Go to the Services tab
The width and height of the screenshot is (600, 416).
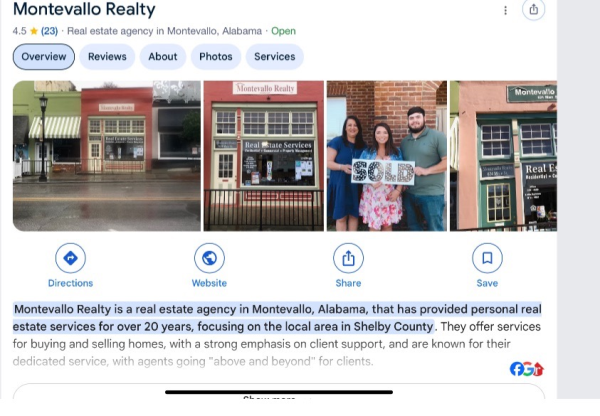tap(275, 57)
